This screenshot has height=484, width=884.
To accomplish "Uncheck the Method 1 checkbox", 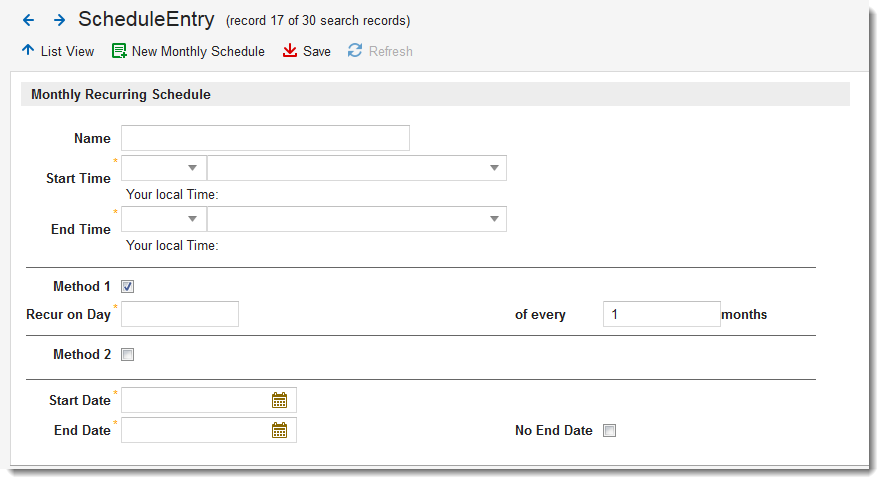I will click(x=127, y=287).
